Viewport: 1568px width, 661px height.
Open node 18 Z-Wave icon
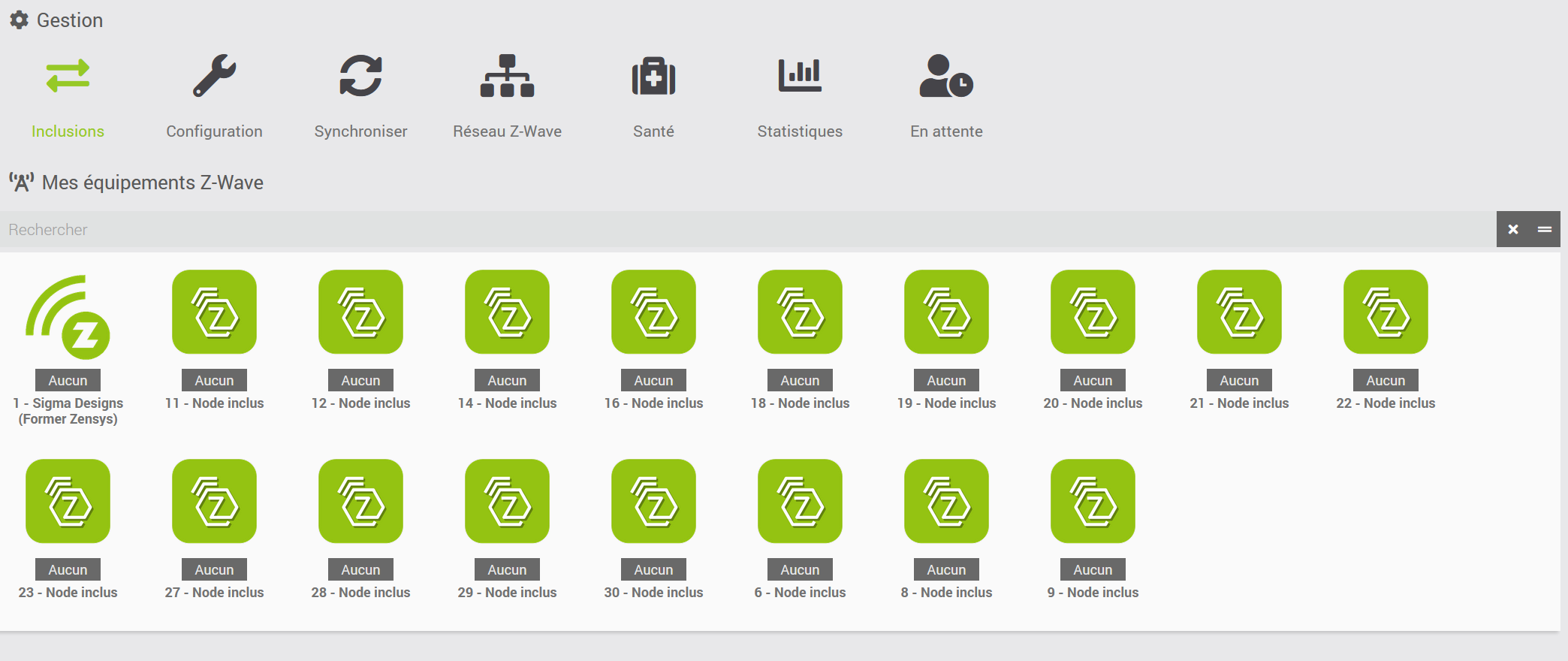pyautogui.click(x=800, y=312)
